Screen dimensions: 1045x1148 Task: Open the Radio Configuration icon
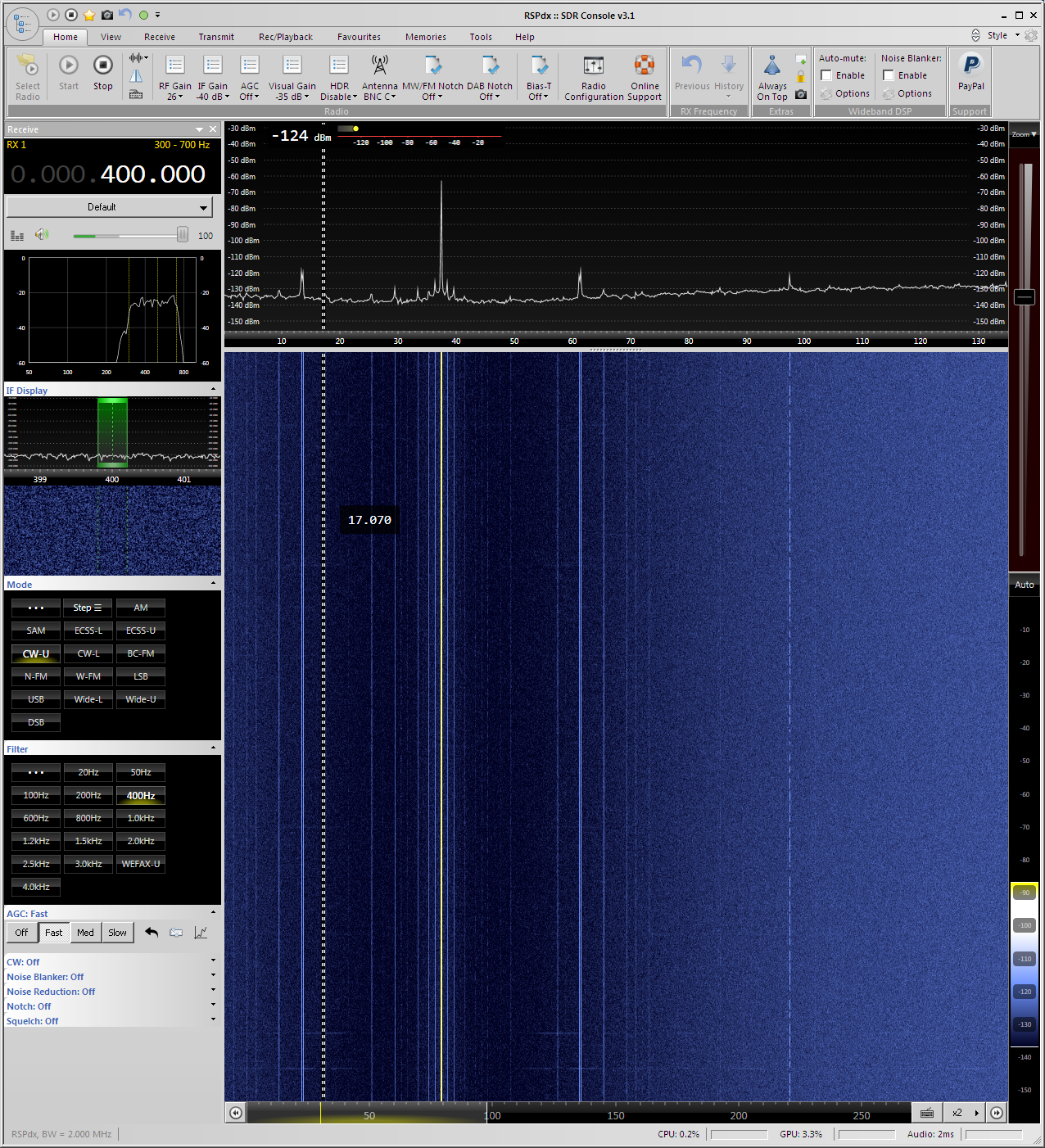point(593,66)
